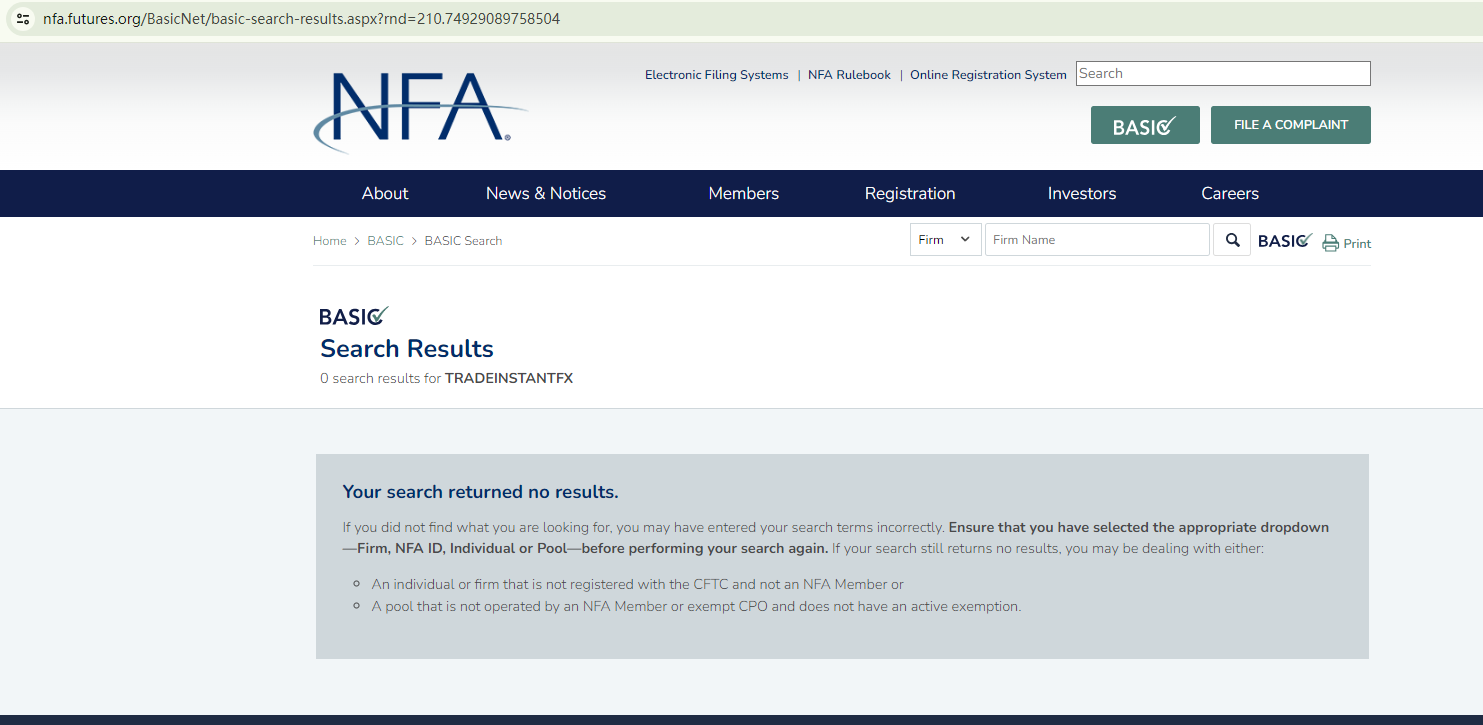Click the bullet about CFTC registration
This screenshot has width=1483, height=725.
tap(638, 584)
